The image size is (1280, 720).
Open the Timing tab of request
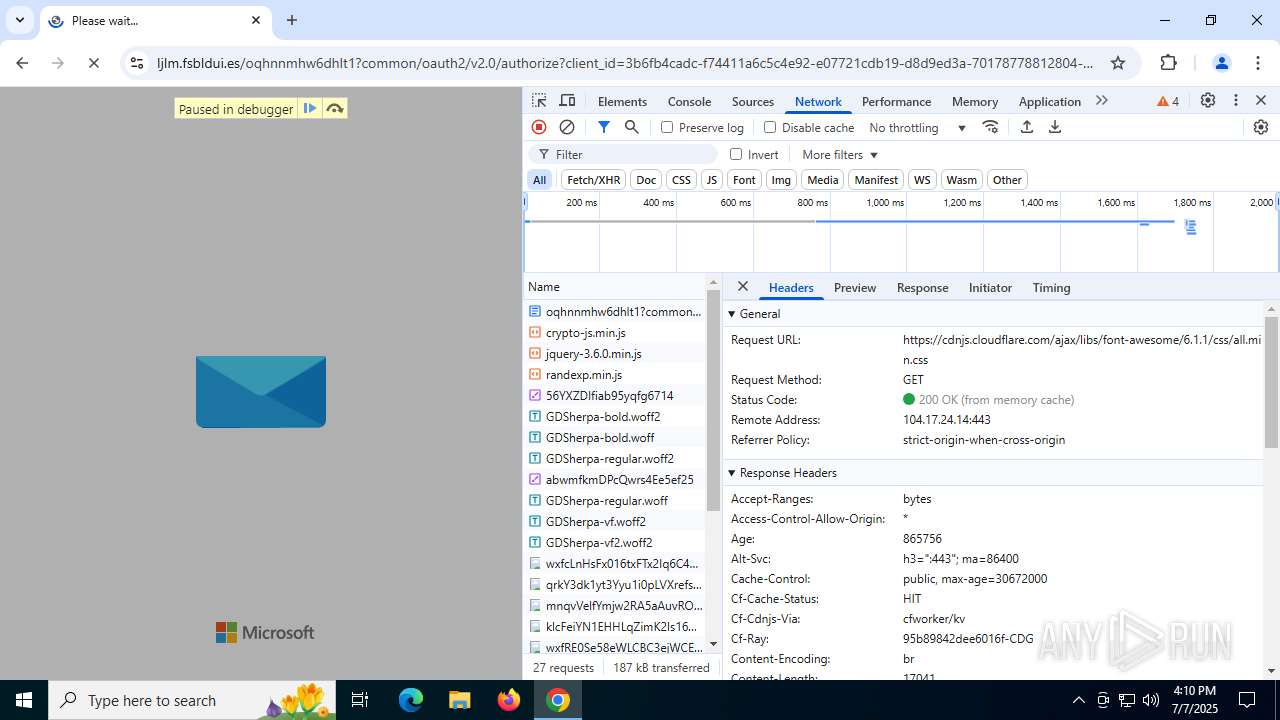pos(1051,287)
